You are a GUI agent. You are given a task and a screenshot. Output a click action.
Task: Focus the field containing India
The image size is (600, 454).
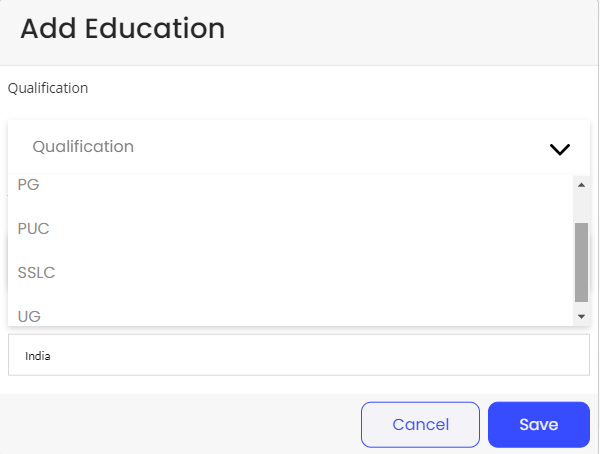coord(298,355)
